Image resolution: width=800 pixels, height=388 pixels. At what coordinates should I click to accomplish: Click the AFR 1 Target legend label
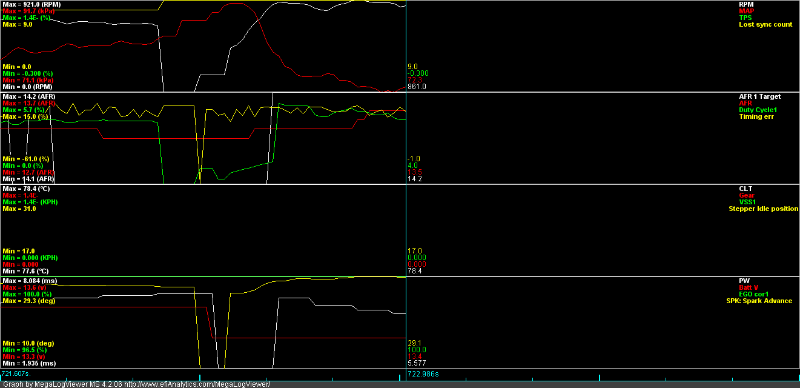760,96
